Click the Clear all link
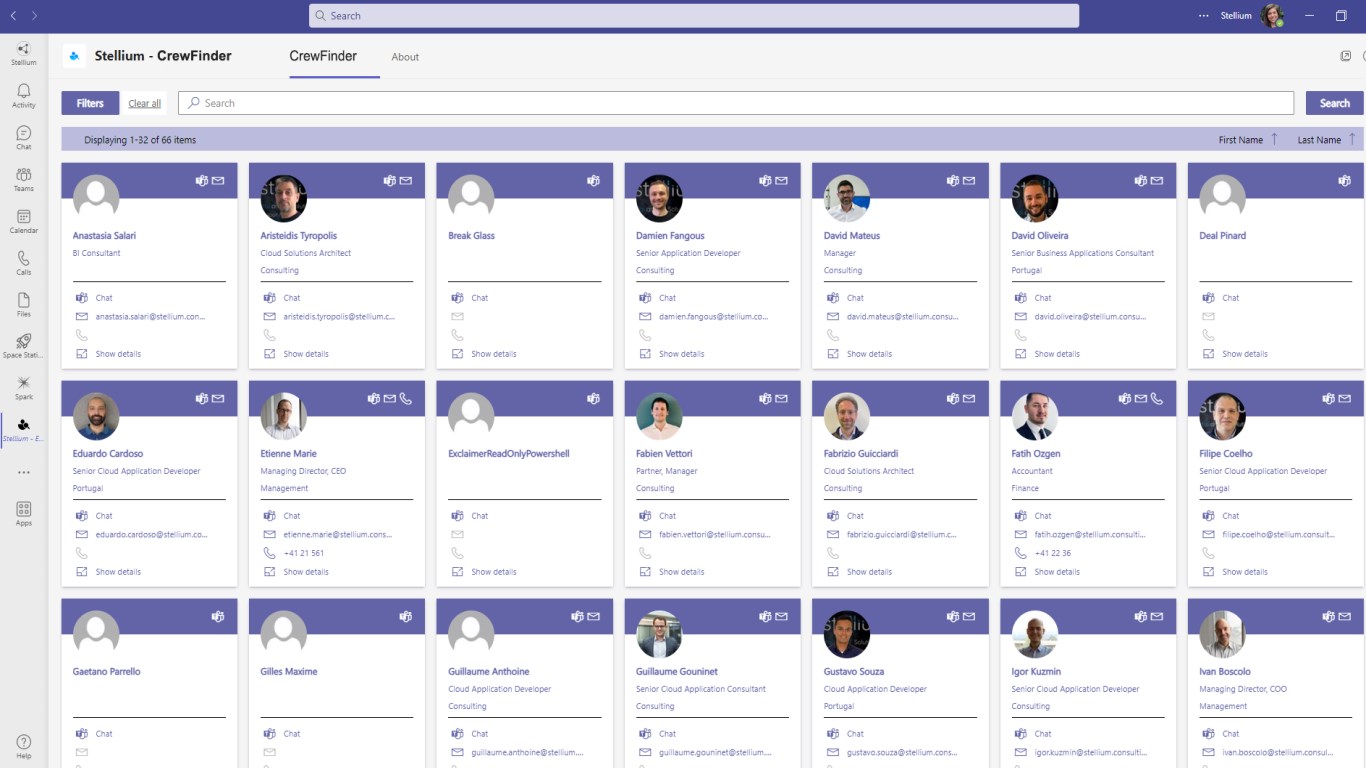1366x768 pixels. tap(144, 104)
